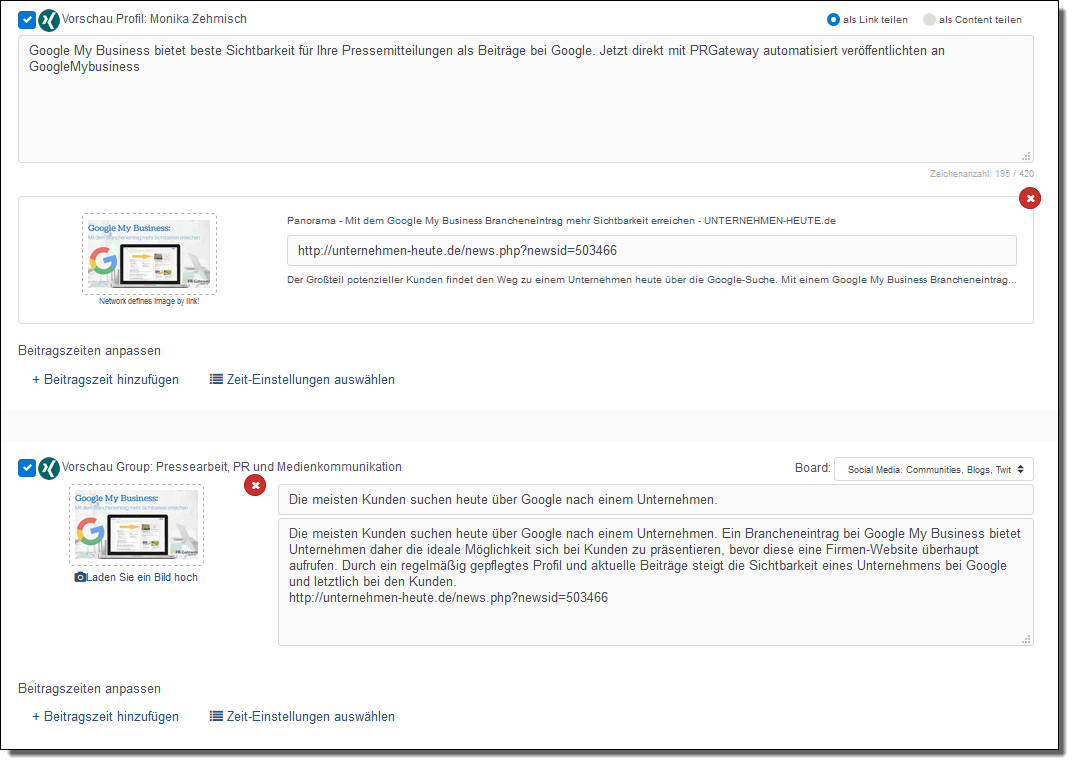Click into the group post body text area

[655, 582]
